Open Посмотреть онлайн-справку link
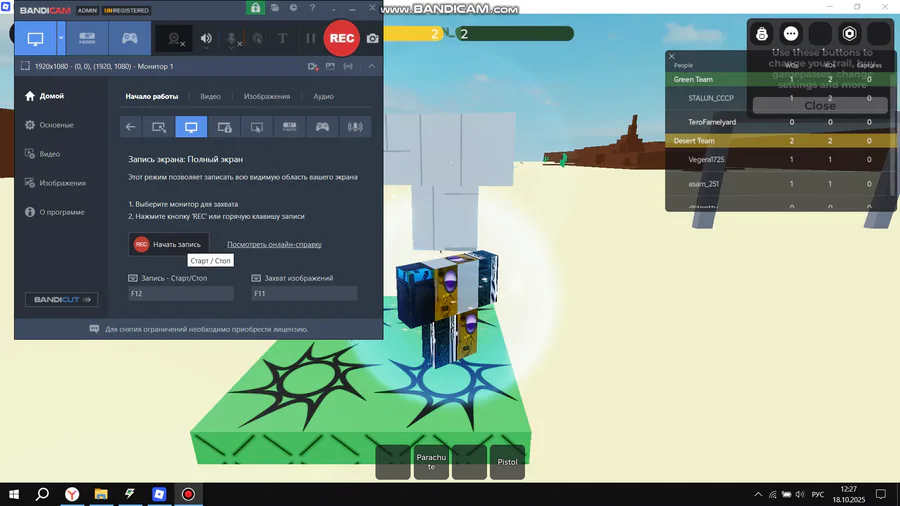 [x=274, y=244]
